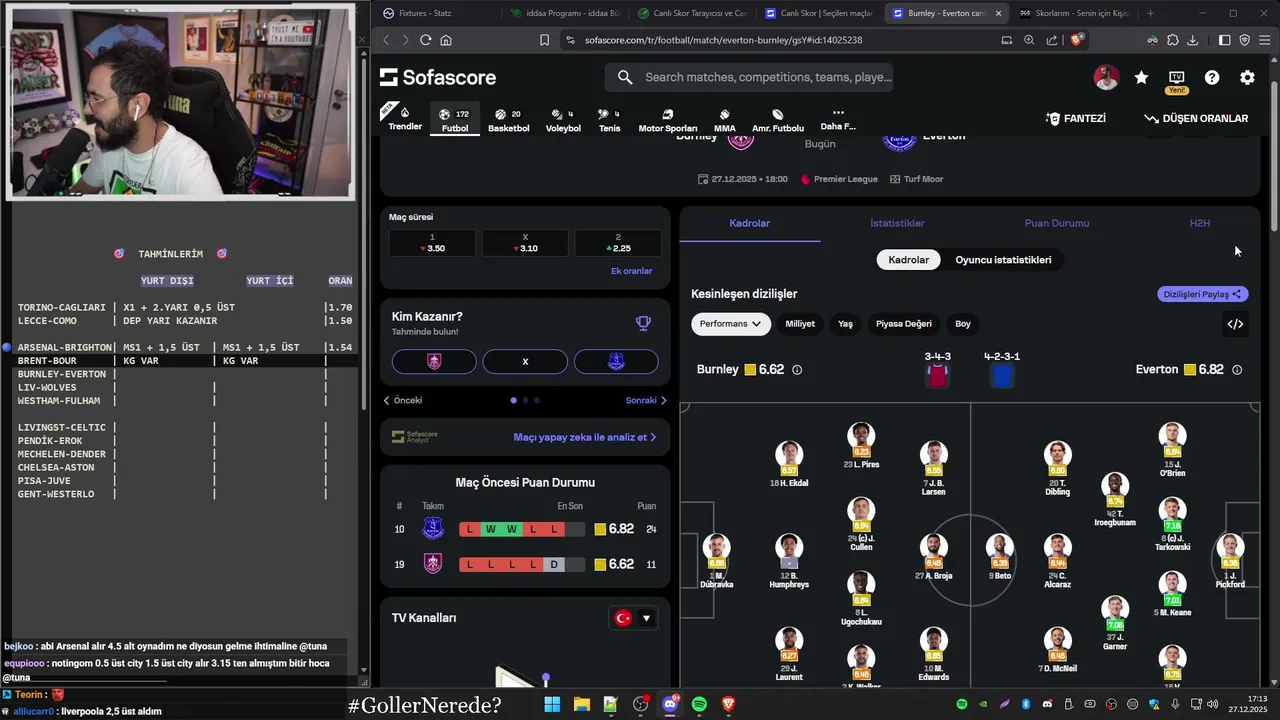The height and width of the screenshot is (720, 1280).
Task: Open the Motor Sporları category
Action: tap(668, 120)
